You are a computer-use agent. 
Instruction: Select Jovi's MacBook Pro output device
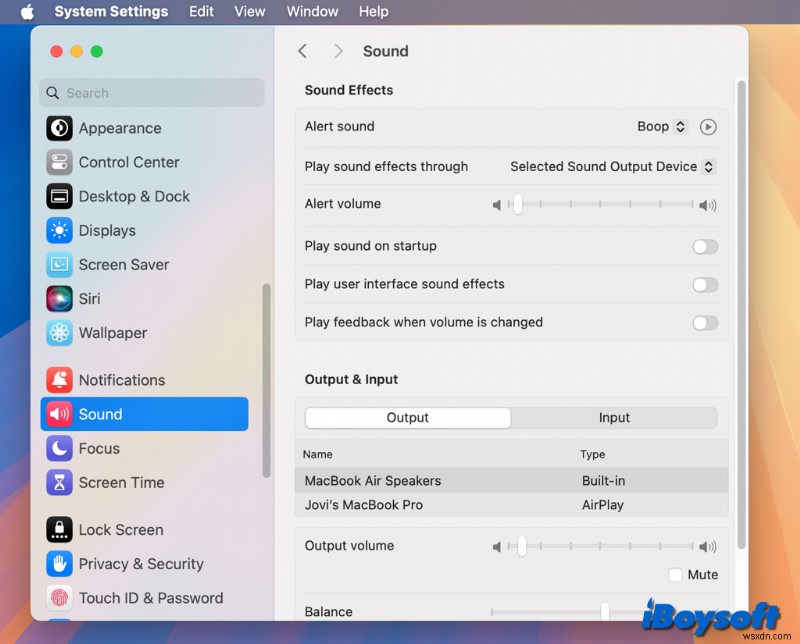pyautogui.click(x=511, y=505)
